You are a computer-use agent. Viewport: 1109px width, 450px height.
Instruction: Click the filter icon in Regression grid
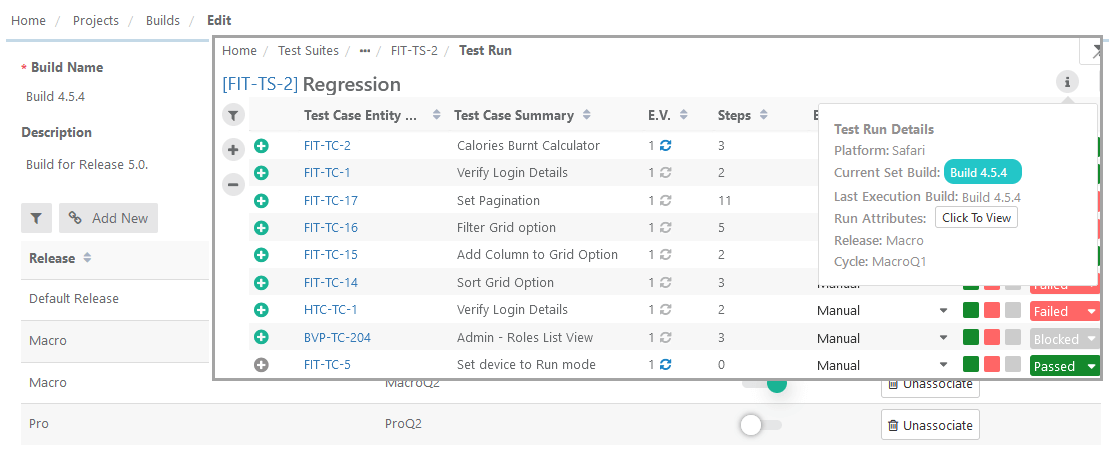tap(233, 115)
